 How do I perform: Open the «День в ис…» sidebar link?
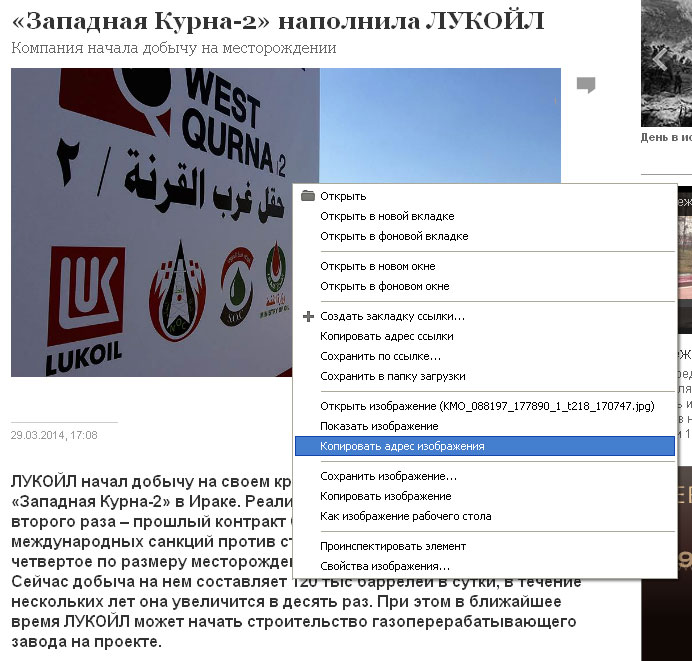(x=666, y=137)
